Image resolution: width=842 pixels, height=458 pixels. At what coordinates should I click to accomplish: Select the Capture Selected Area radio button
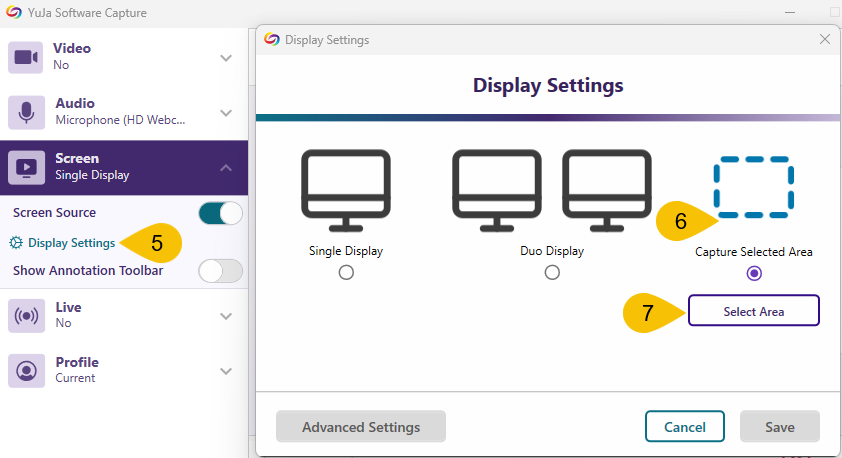(x=754, y=273)
